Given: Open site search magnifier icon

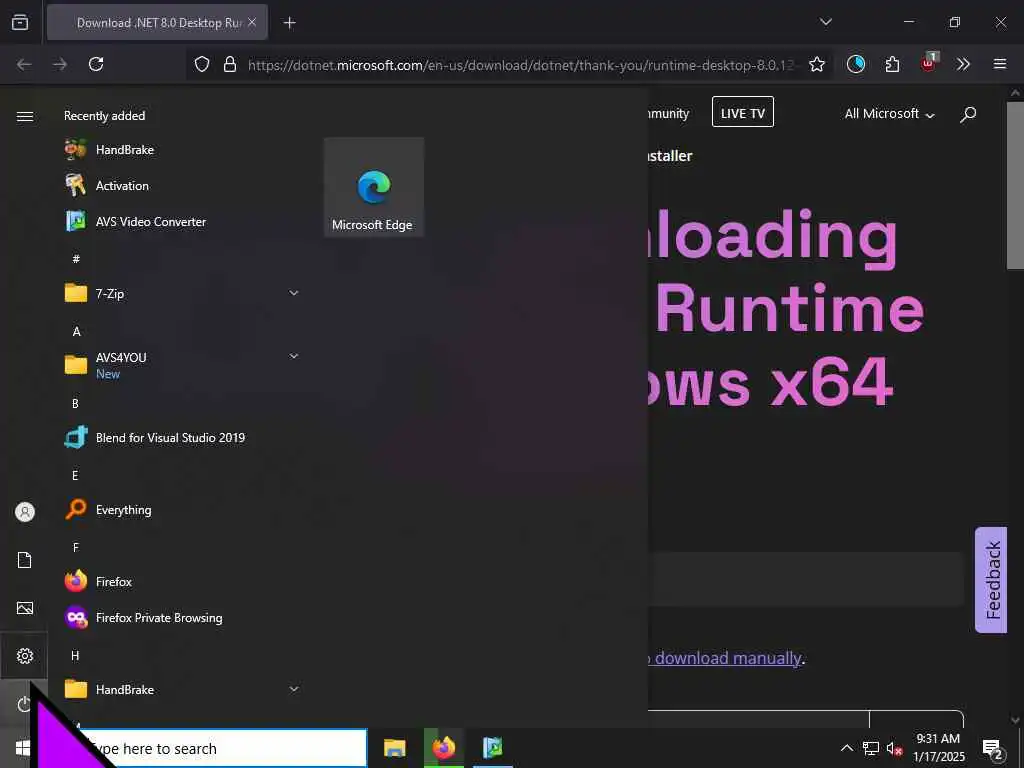Looking at the screenshot, I should point(968,114).
